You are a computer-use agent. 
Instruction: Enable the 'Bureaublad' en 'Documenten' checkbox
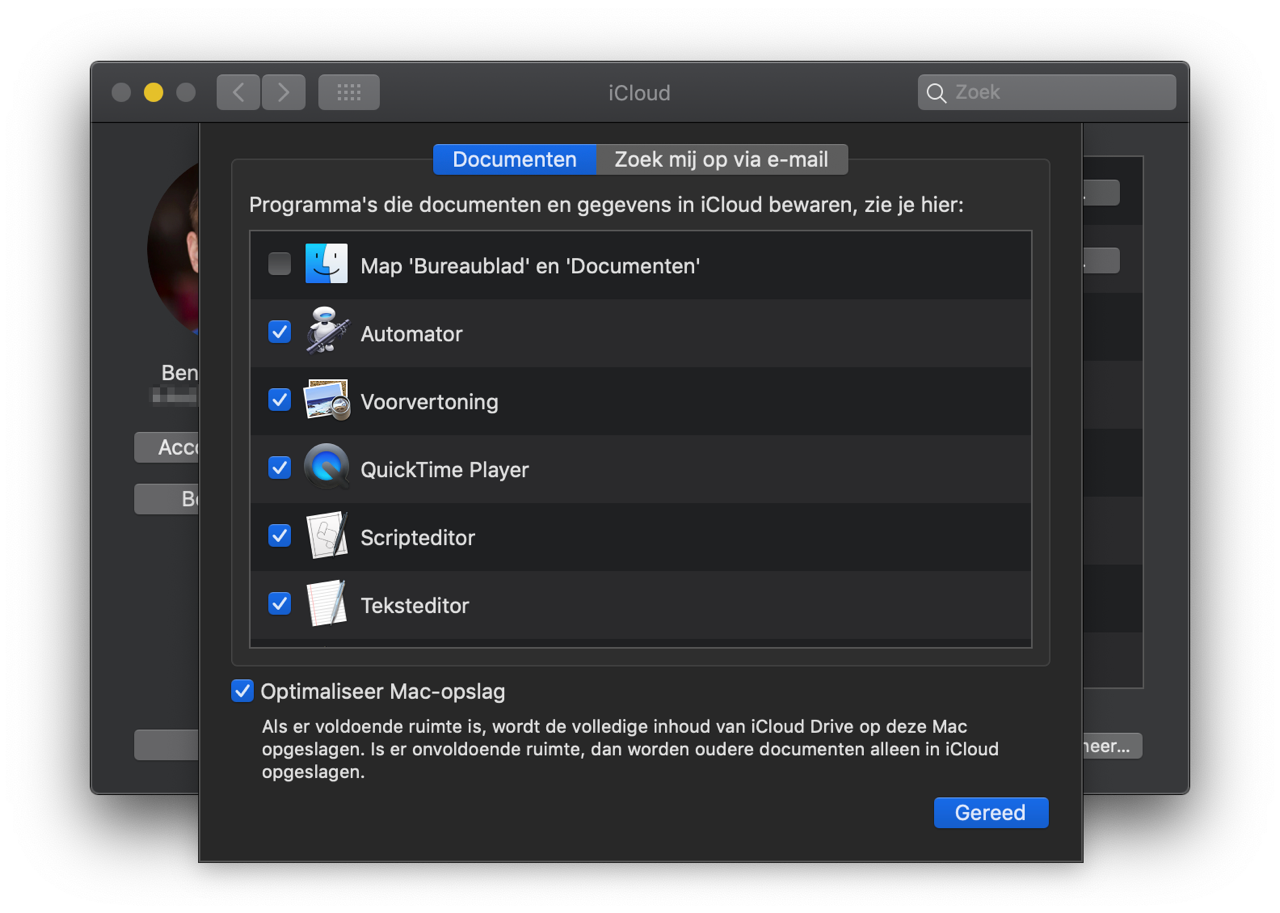point(280,264)
